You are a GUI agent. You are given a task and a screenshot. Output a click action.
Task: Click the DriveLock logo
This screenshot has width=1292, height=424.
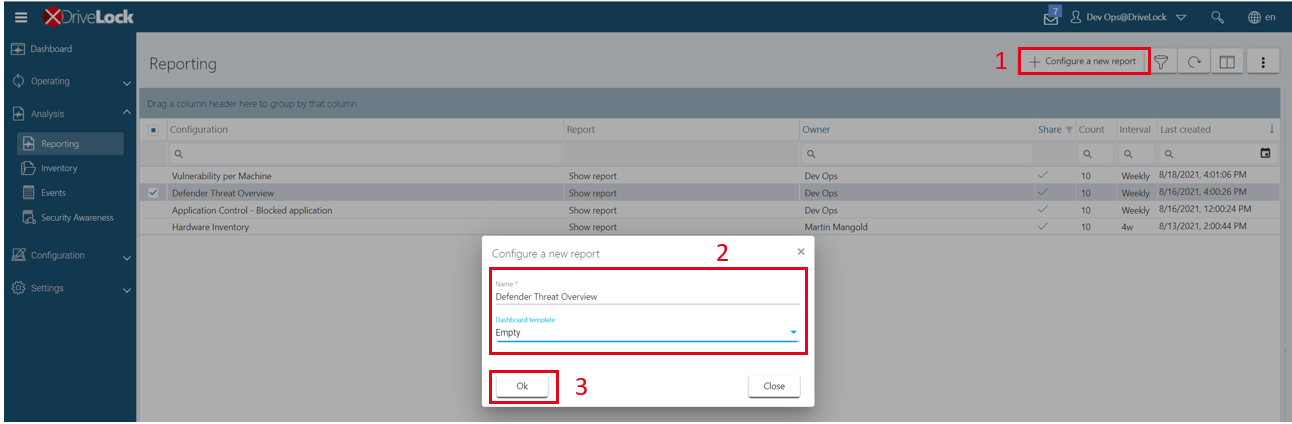point(89,17)
